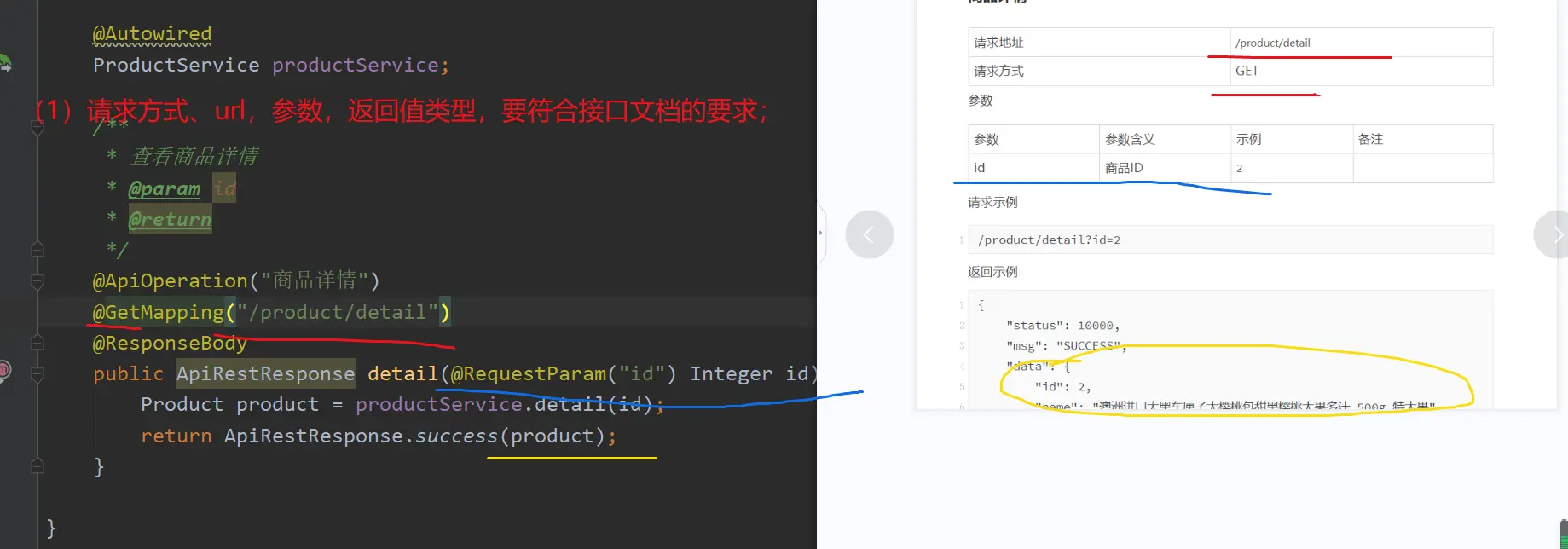1568x549 pixels.
Task: Collapse the detail method at its signature fold marker
Action: [x=38, y=373]
